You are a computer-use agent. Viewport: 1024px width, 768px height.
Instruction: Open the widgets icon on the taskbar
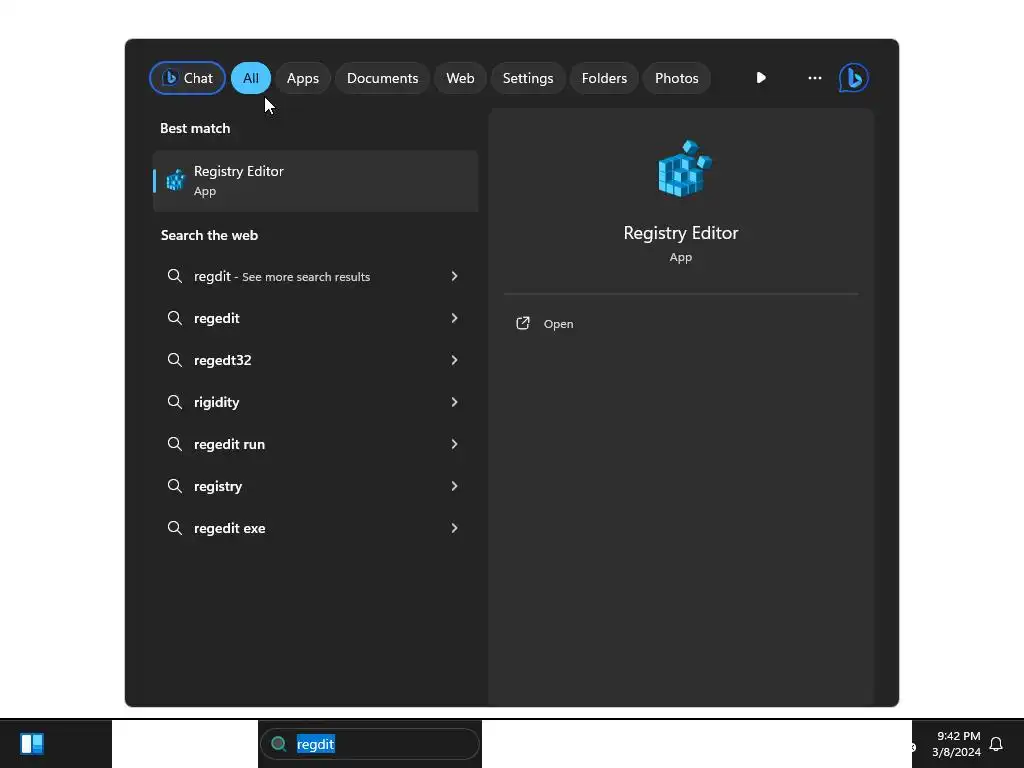click(x=32, y=744)
